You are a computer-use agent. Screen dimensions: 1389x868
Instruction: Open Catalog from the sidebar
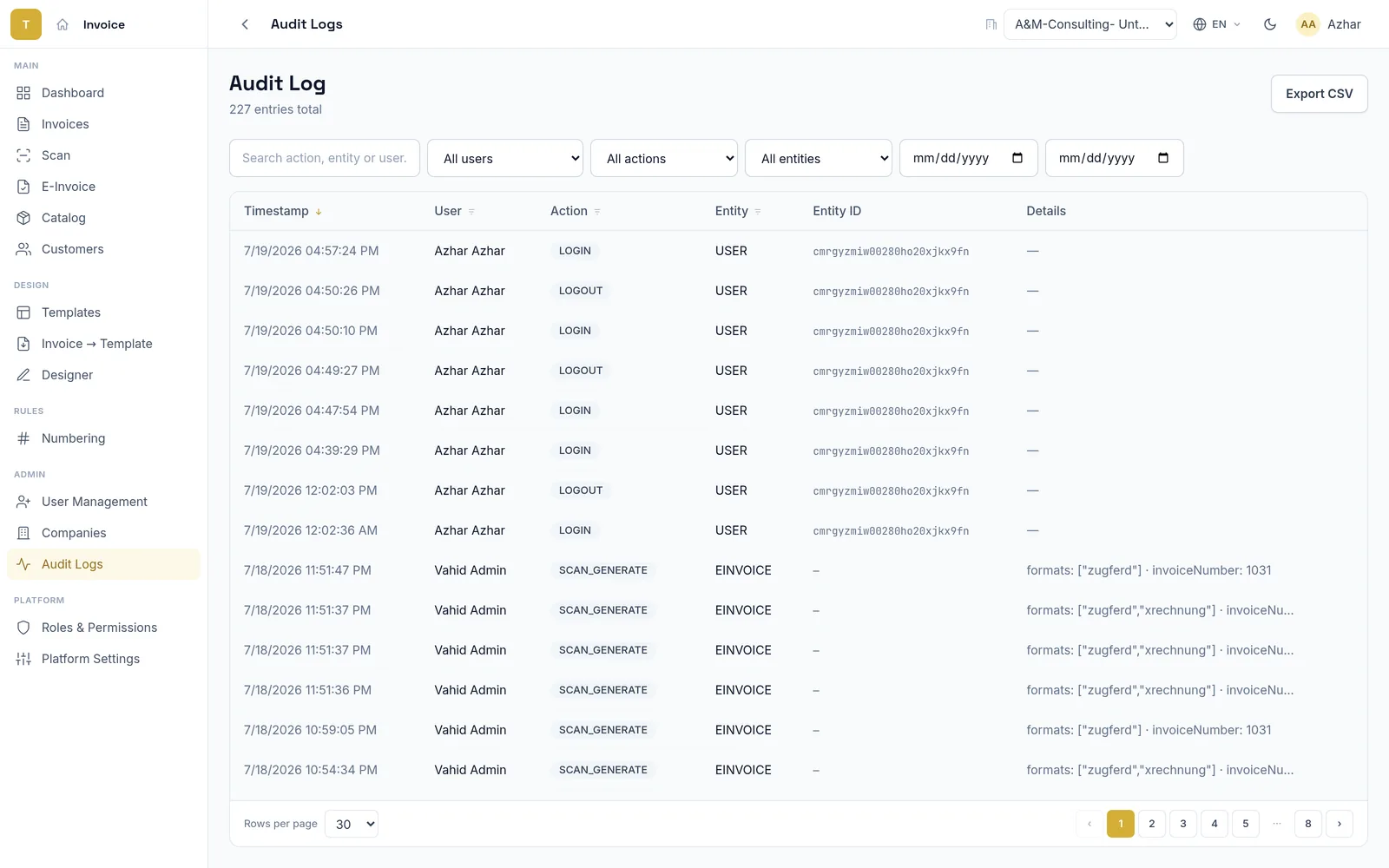pyautogui.click(x=103, y=218)
